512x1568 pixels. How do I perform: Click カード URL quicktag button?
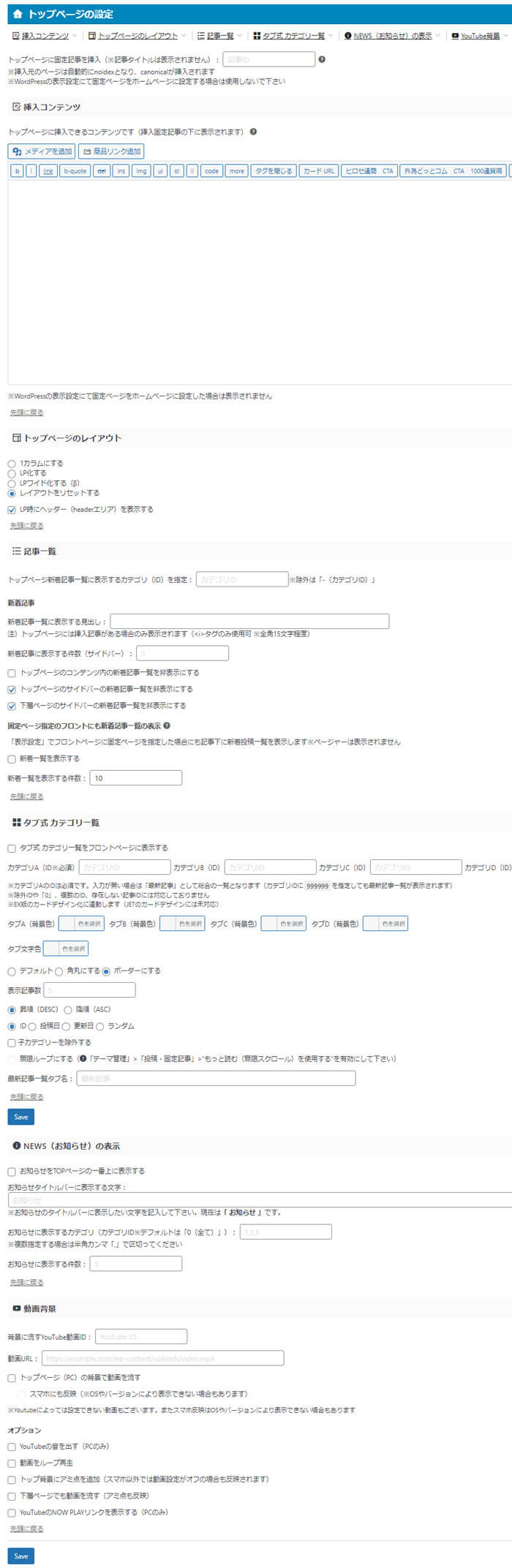click(x=319, y=171)
